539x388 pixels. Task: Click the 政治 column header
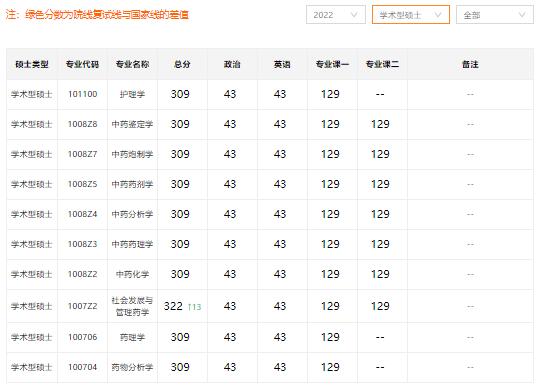point(232,64)
